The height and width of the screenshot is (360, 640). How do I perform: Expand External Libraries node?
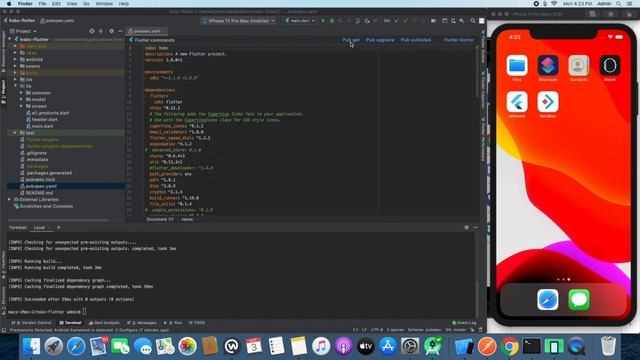[x=10, y=199]
